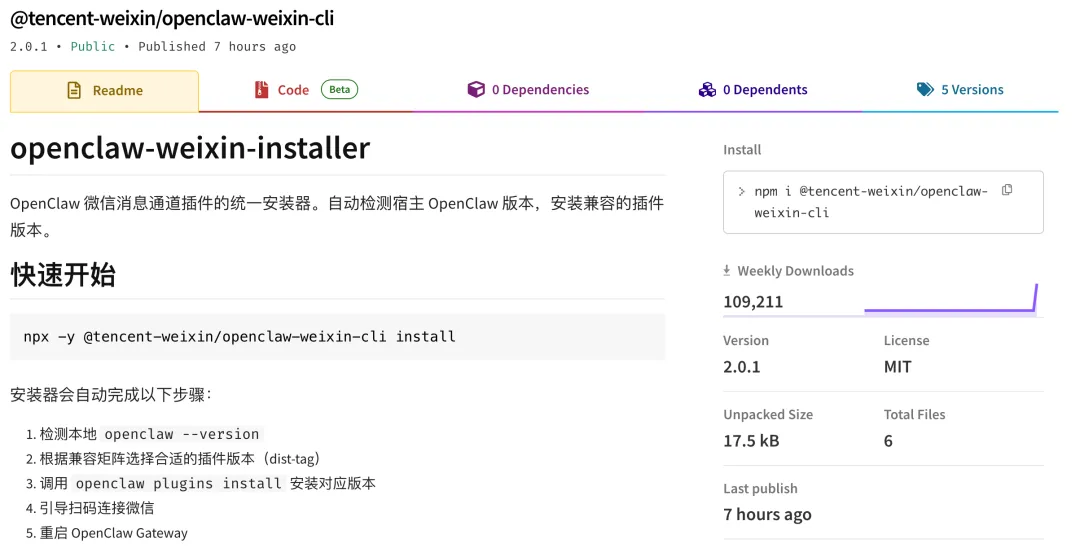
Task: Click the npx -y install code block
Action: (x=338, y=336)
